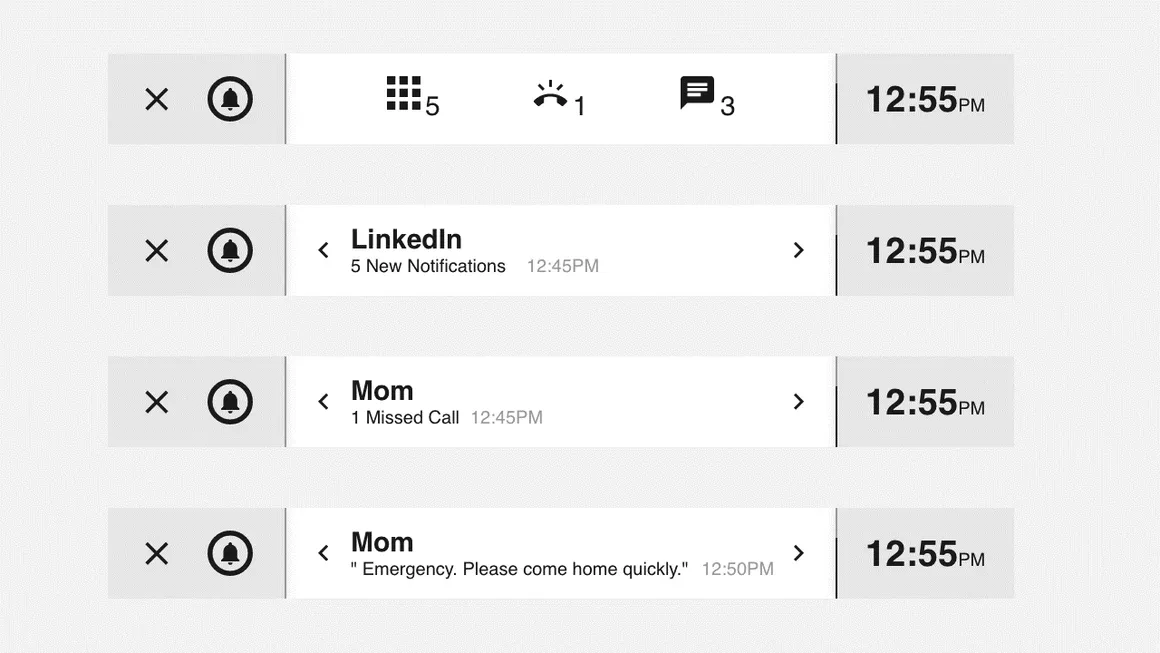Image resolution: width=1160 pixels, height=653 pixels.
Task: Open the LinkedIn 5 New Notifications entry
Action: click(x=428, y=266)
